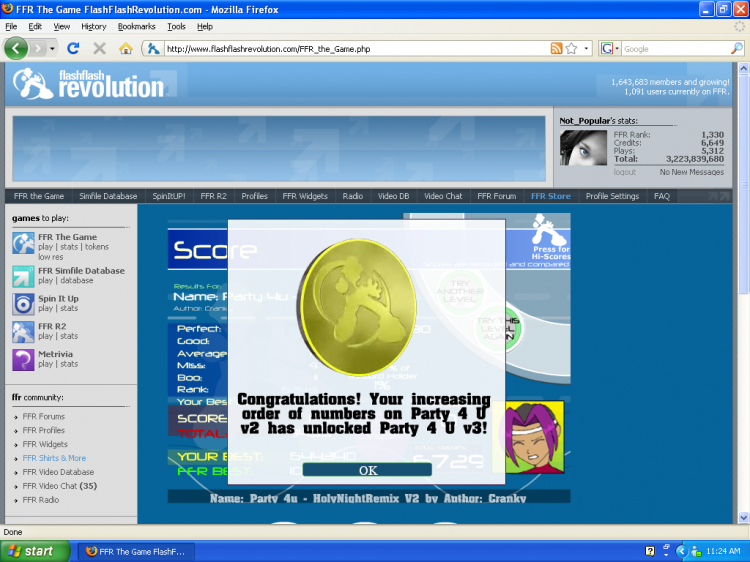The width and height of the screenshot is (750, 562).
Task: Bookmark page with the star icon
Action: pyautogui.click(x=571, y=48)
